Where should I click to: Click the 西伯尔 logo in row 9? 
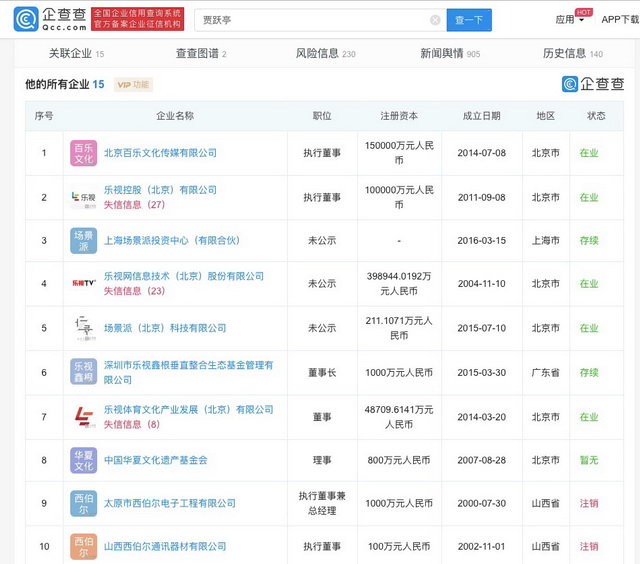[83, 503]
